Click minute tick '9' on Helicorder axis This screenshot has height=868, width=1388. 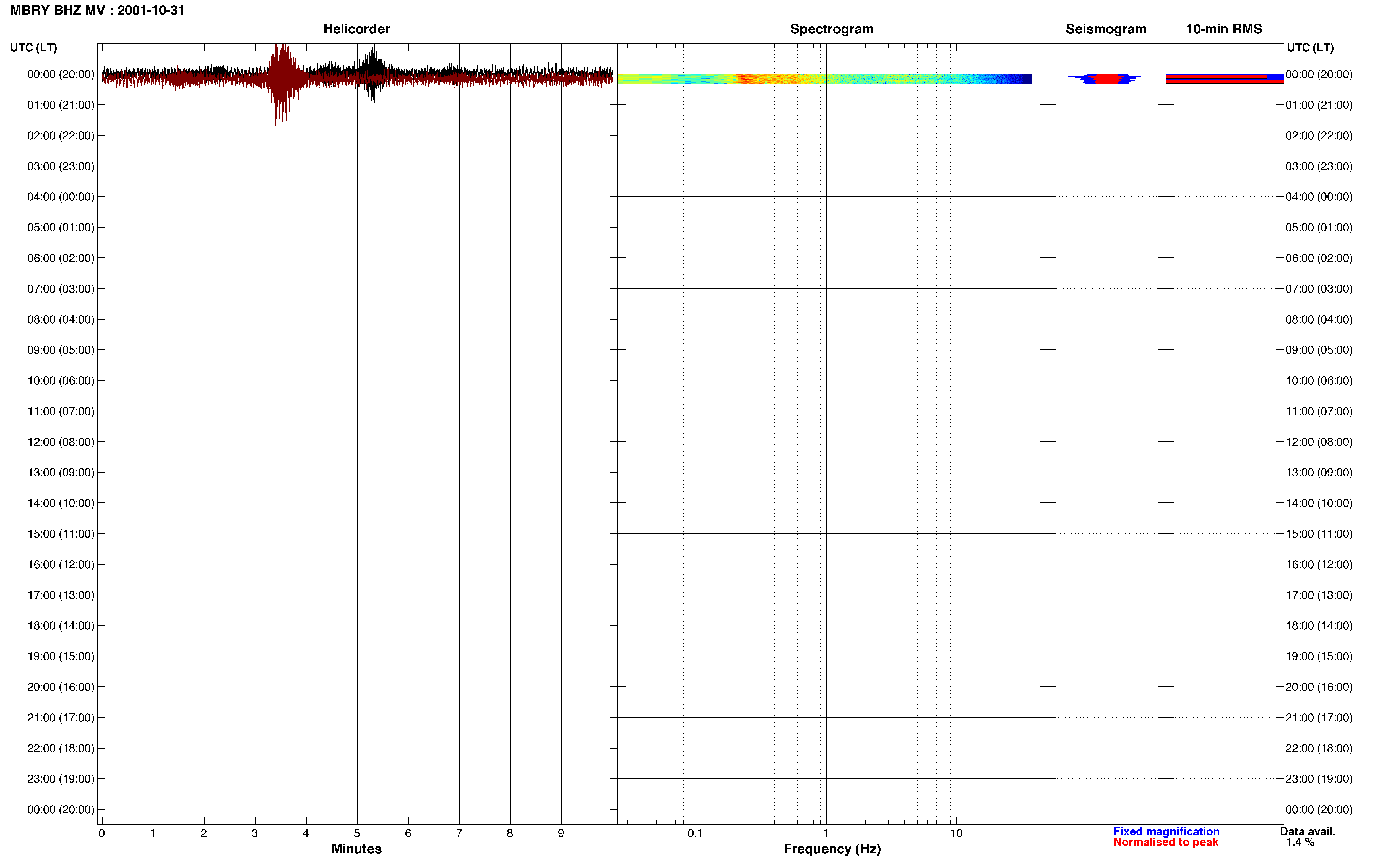(x=561, y=833)
